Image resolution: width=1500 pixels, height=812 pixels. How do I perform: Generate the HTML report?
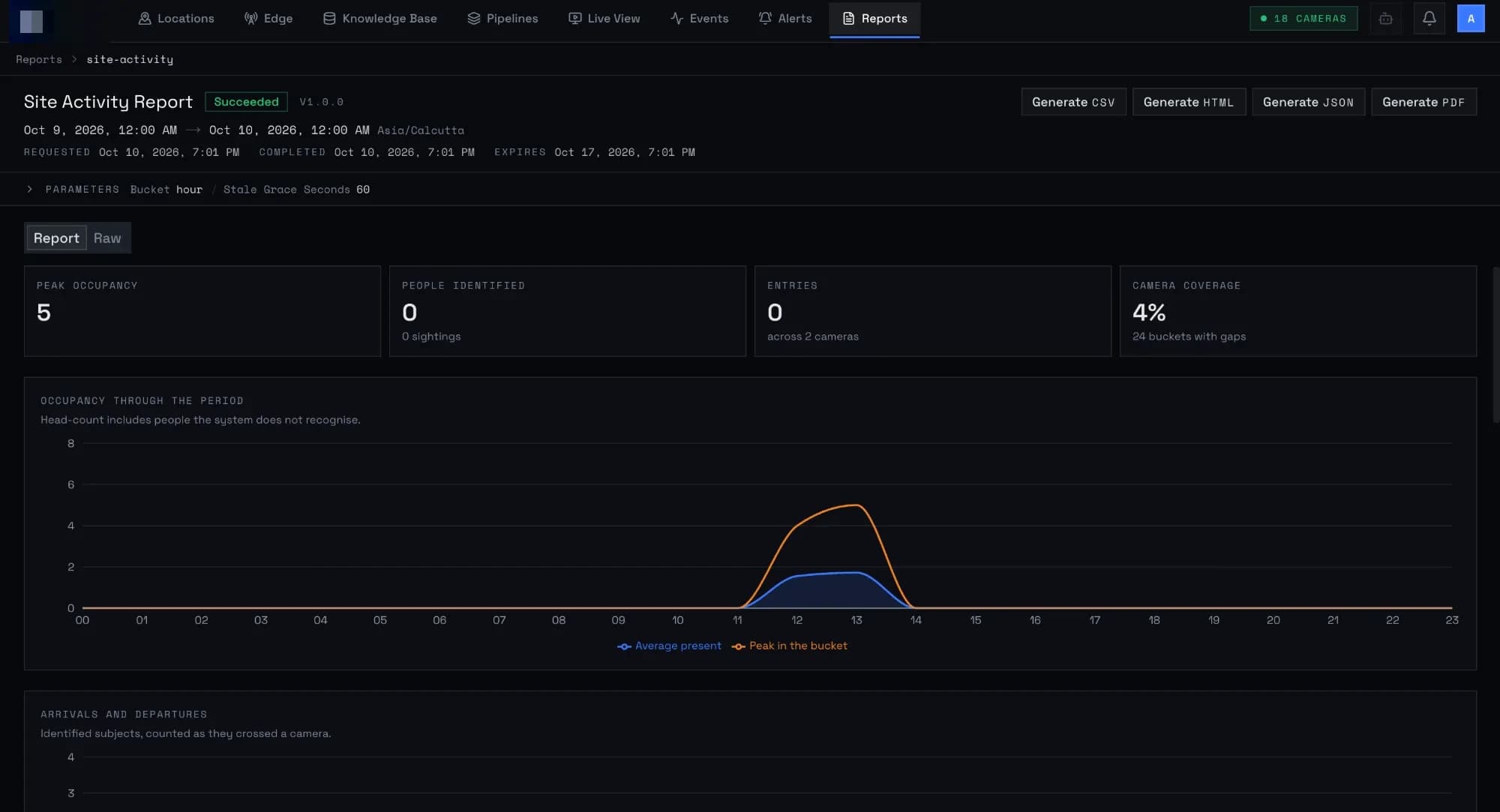pyautogui.click(x=1189, y=102)
